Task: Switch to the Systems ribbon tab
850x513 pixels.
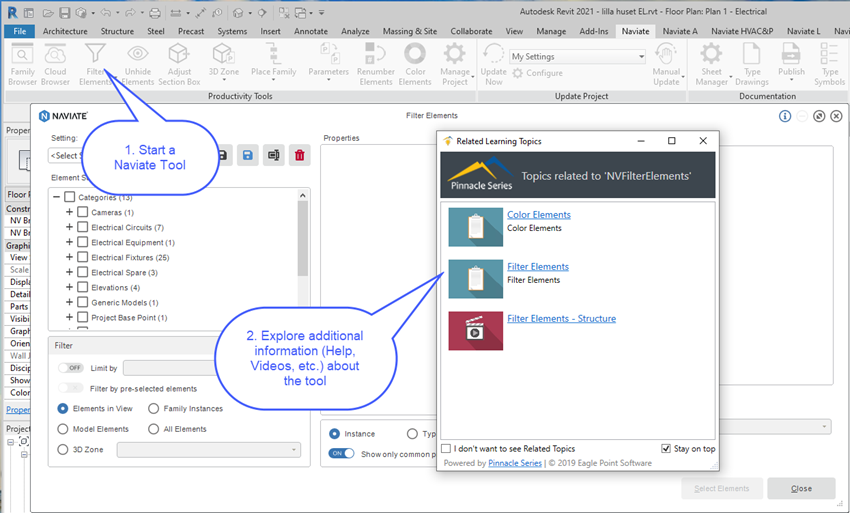Action: (x=232, y=31)
